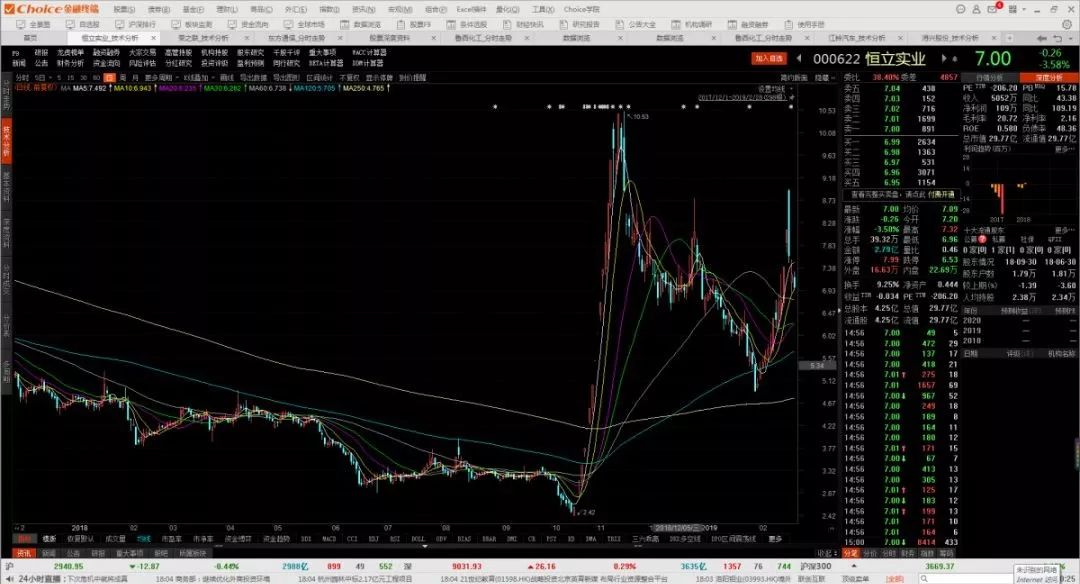Switch to the 江铃汽车_技术分析 tab
The width and height of the screenshot is (1080, 584).
pyautogui.click(x=857, y=38)
